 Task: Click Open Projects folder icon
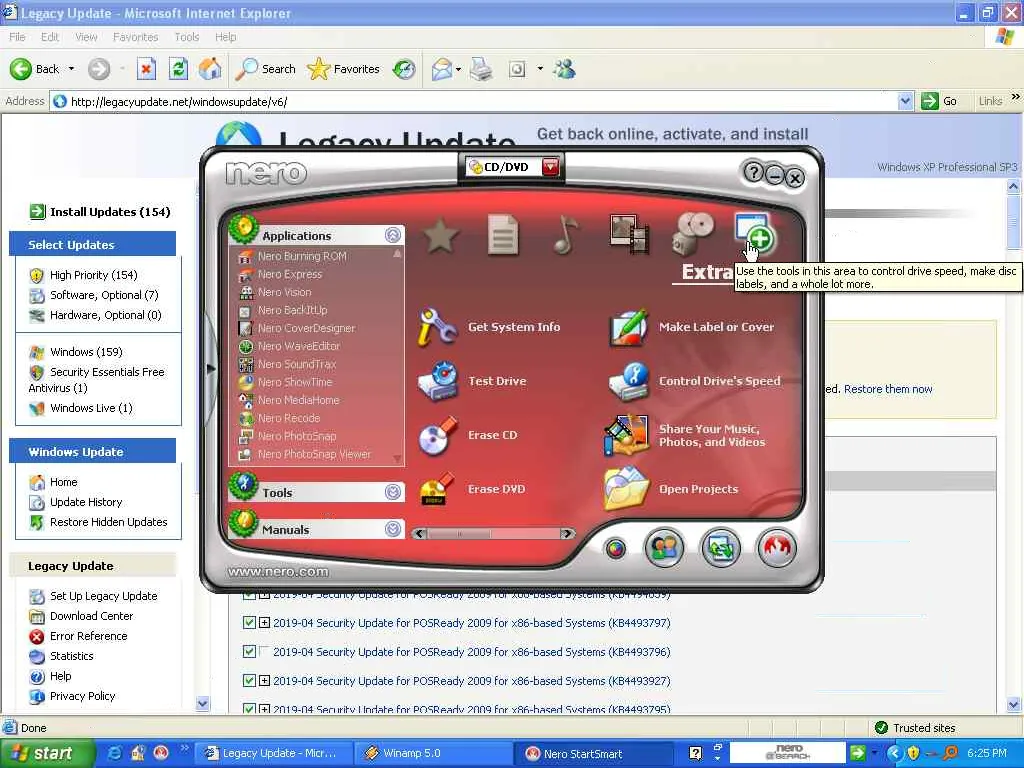626,488
